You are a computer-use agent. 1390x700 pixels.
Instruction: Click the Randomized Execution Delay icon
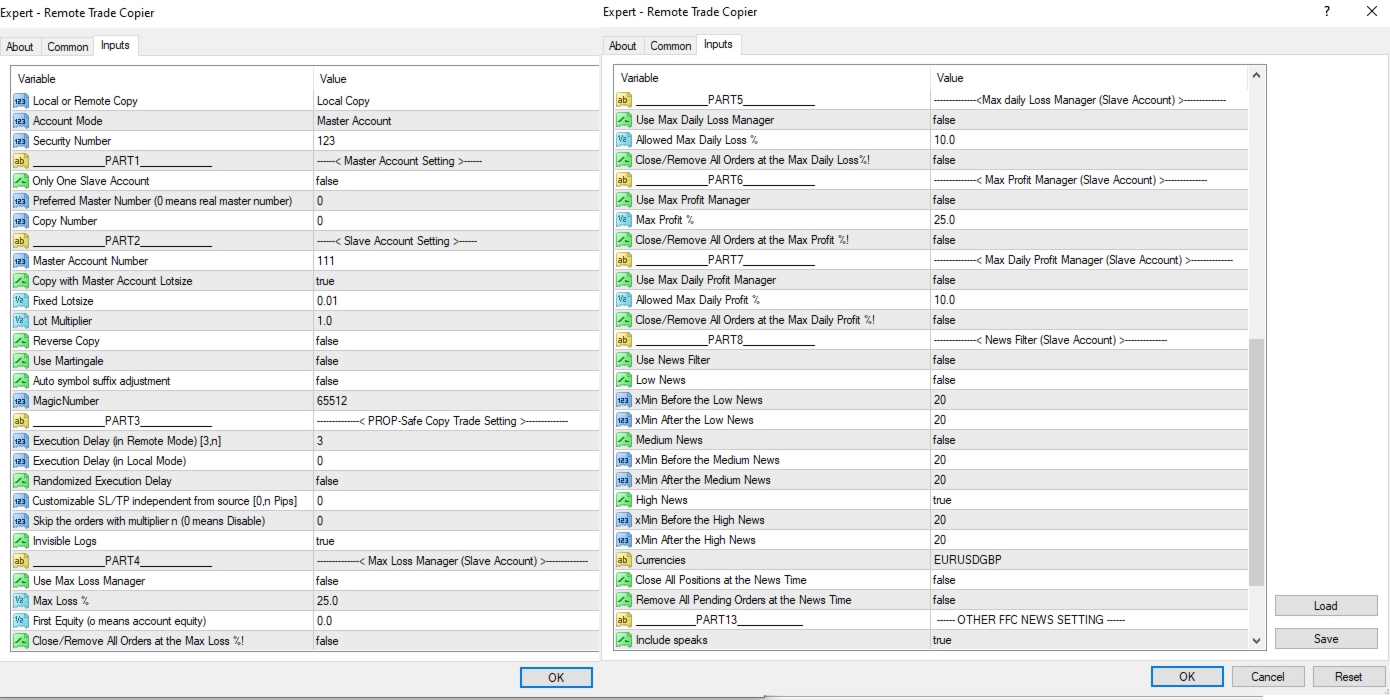(21, 481)
